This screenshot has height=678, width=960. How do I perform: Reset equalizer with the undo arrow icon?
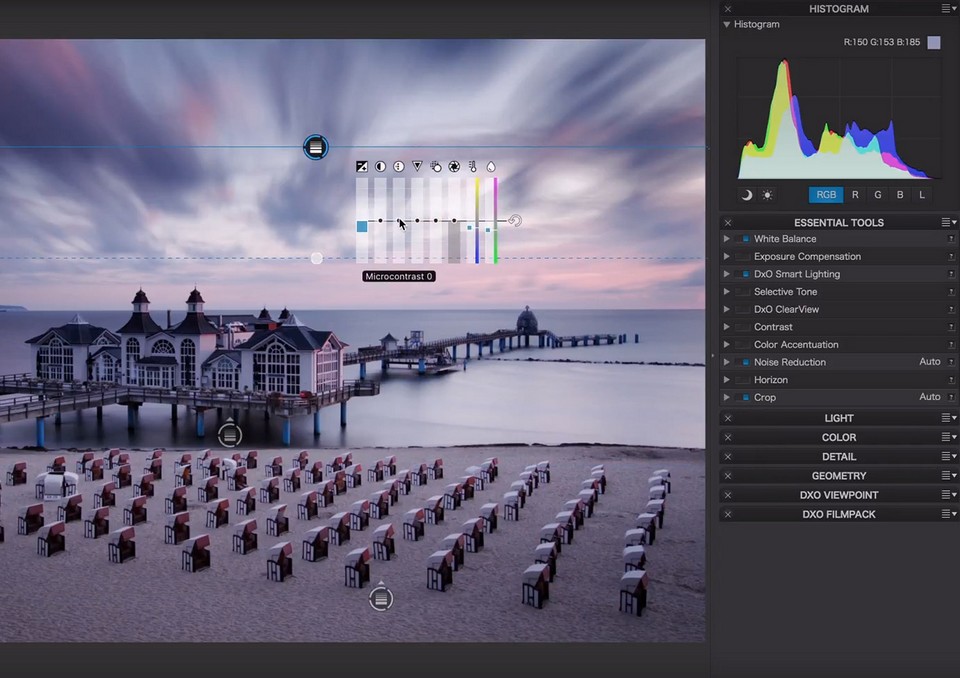(x=515, y=221)
